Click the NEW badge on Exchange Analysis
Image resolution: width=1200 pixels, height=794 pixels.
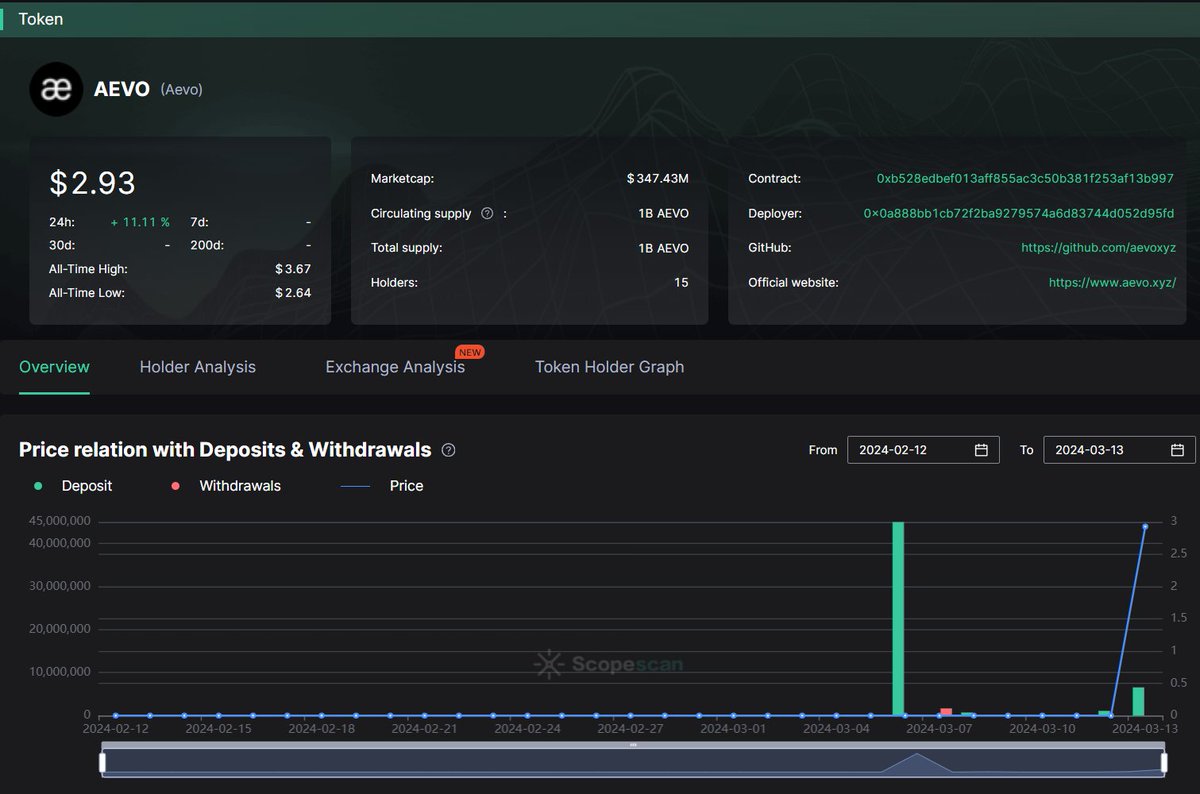tap(469, 352)
